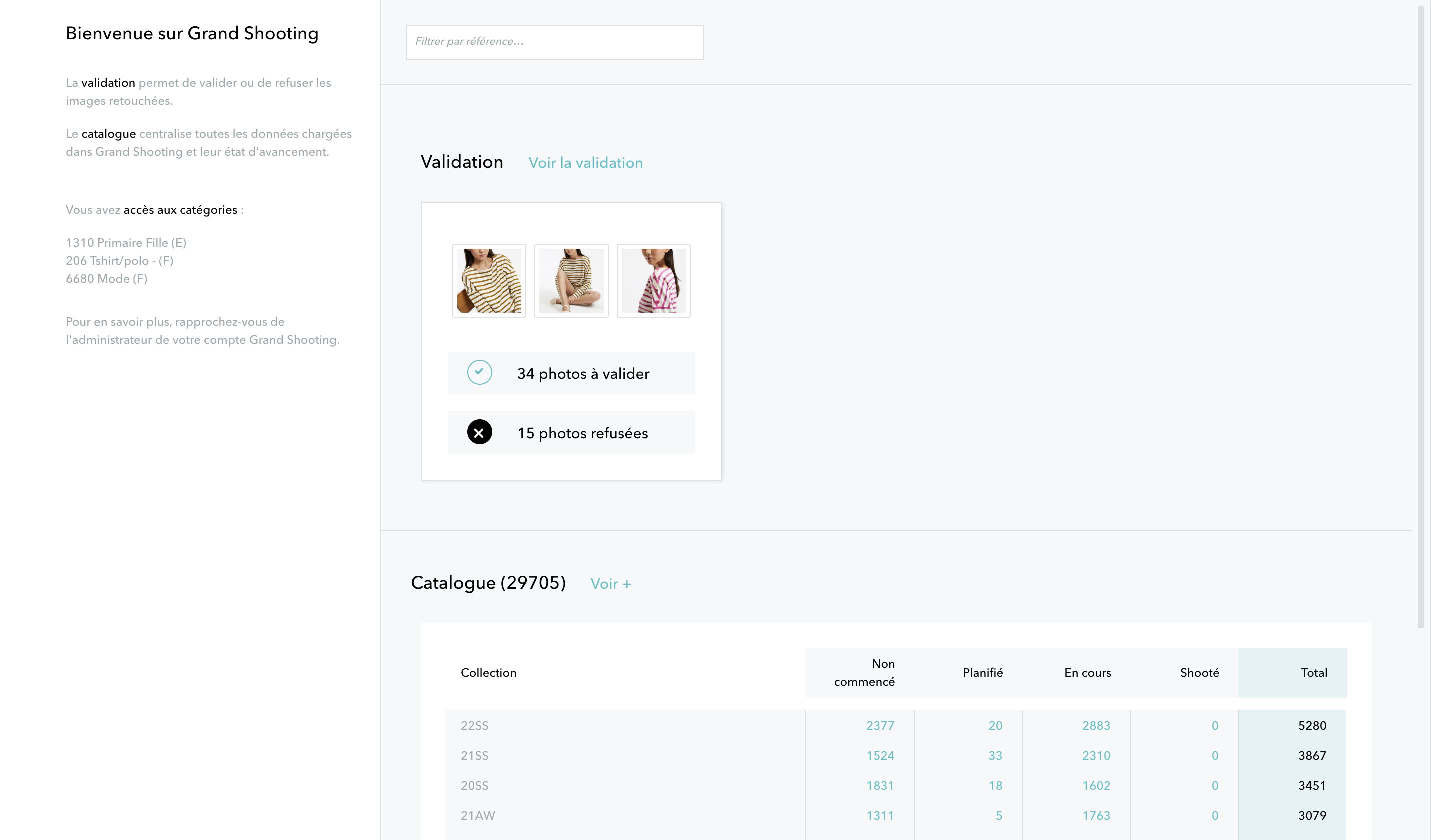Click the 21AW collection row label
Image resolution: width=1431 pixels, height=840 pixels.
[x=477, y=815]
